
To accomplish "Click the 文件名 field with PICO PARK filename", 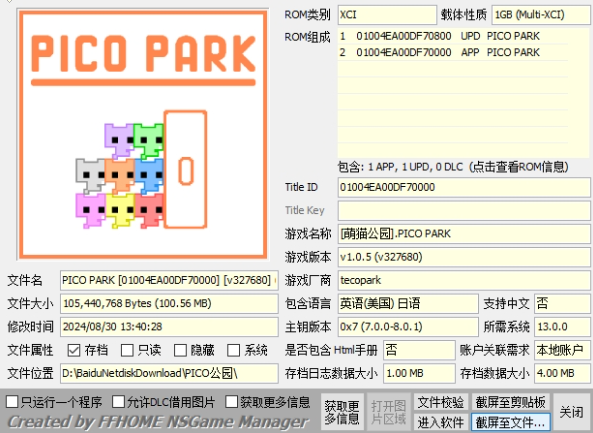I will click(x=169, y=281).
